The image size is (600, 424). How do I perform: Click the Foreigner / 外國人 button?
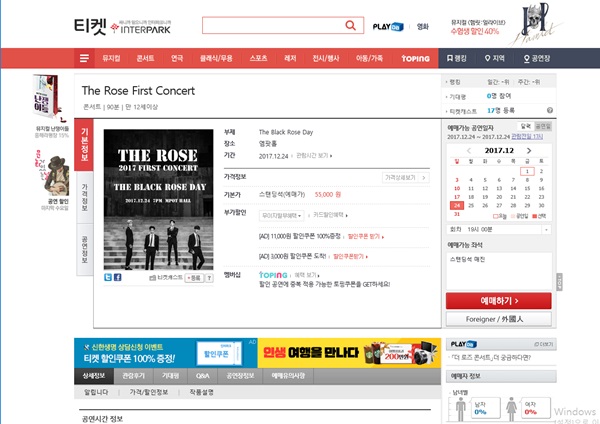pos(499,319)
